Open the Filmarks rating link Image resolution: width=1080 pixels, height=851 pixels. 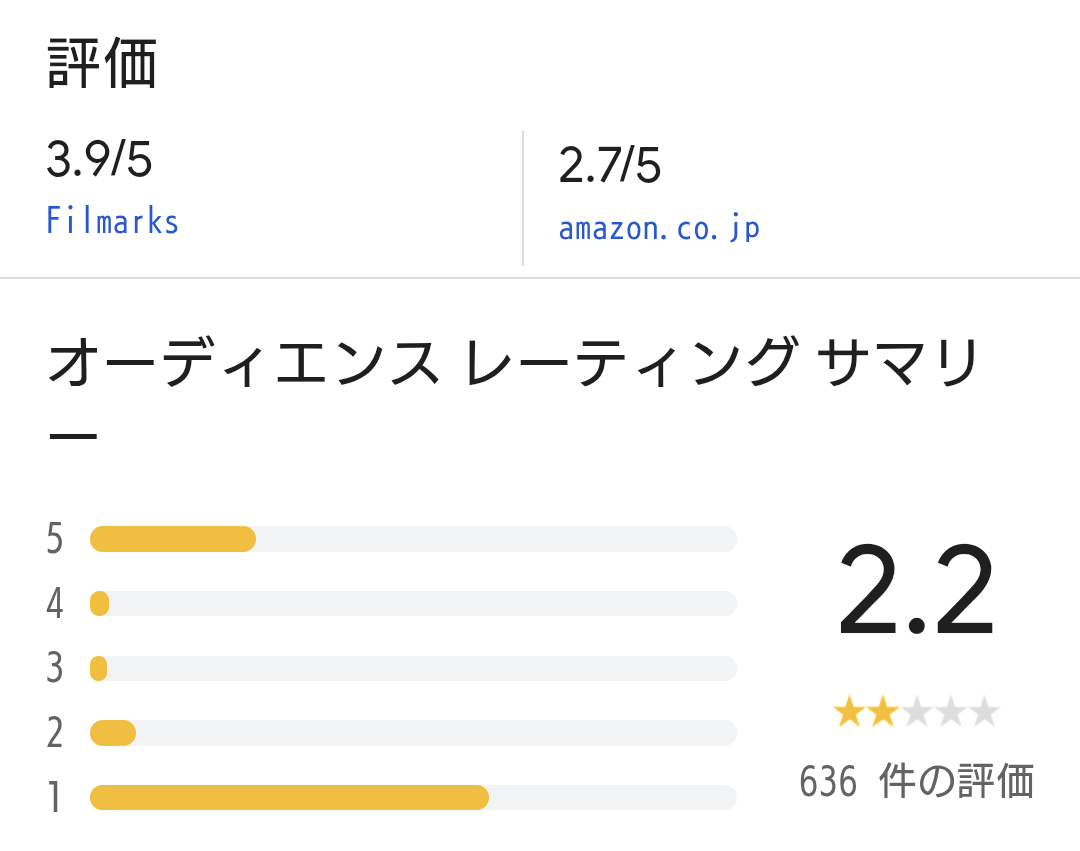click(x=112, y=221)
